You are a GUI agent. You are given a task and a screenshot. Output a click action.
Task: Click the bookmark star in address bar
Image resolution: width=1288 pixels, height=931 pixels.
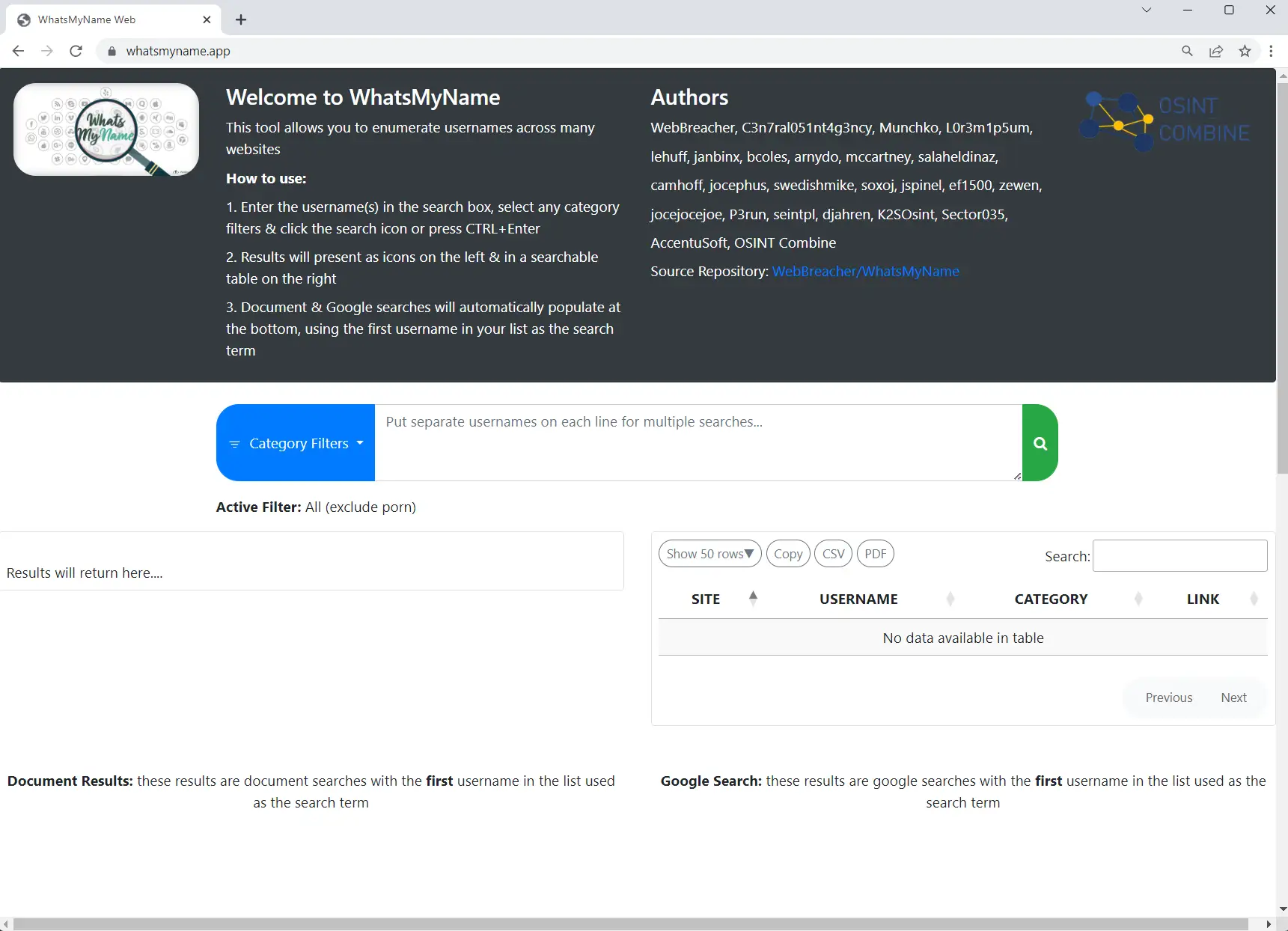pyautogui.click(x=1245, y=51)
